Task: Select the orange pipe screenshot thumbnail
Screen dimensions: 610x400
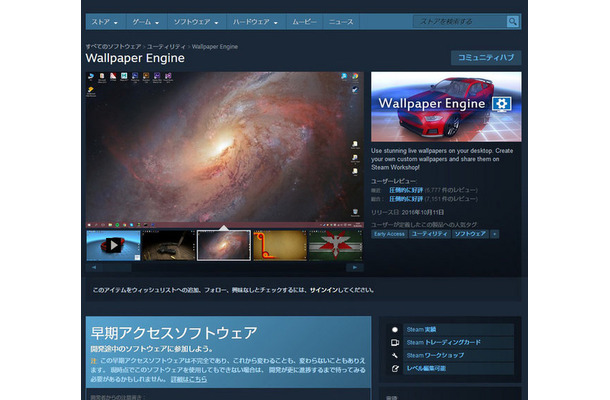Action: [x=280, y=245]
